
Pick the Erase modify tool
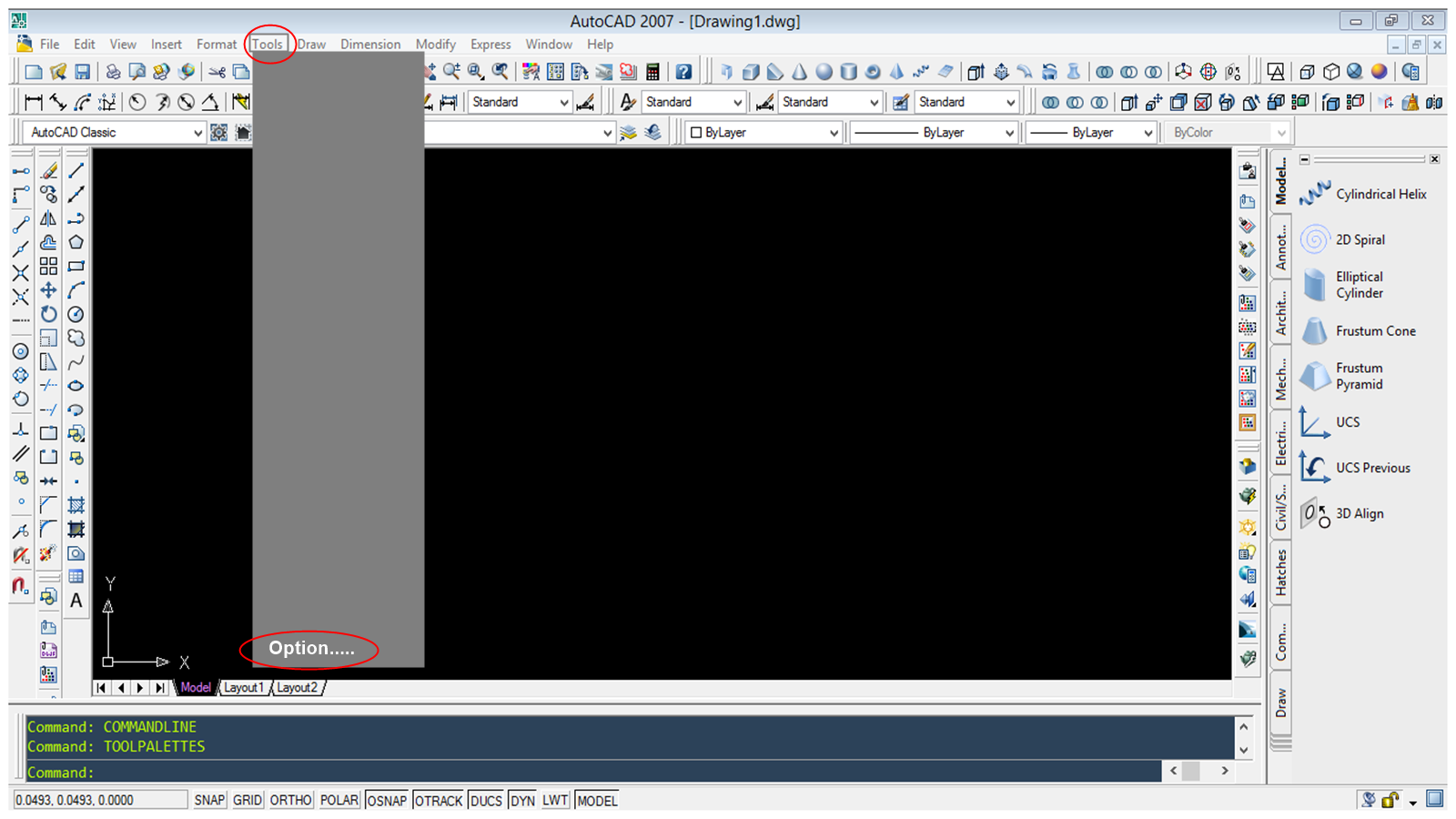(49, 170)
